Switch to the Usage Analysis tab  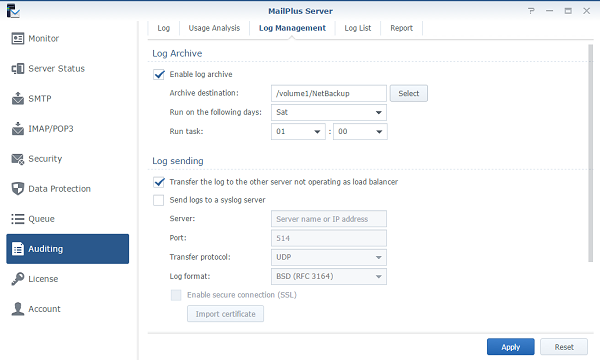pos(214,28)
